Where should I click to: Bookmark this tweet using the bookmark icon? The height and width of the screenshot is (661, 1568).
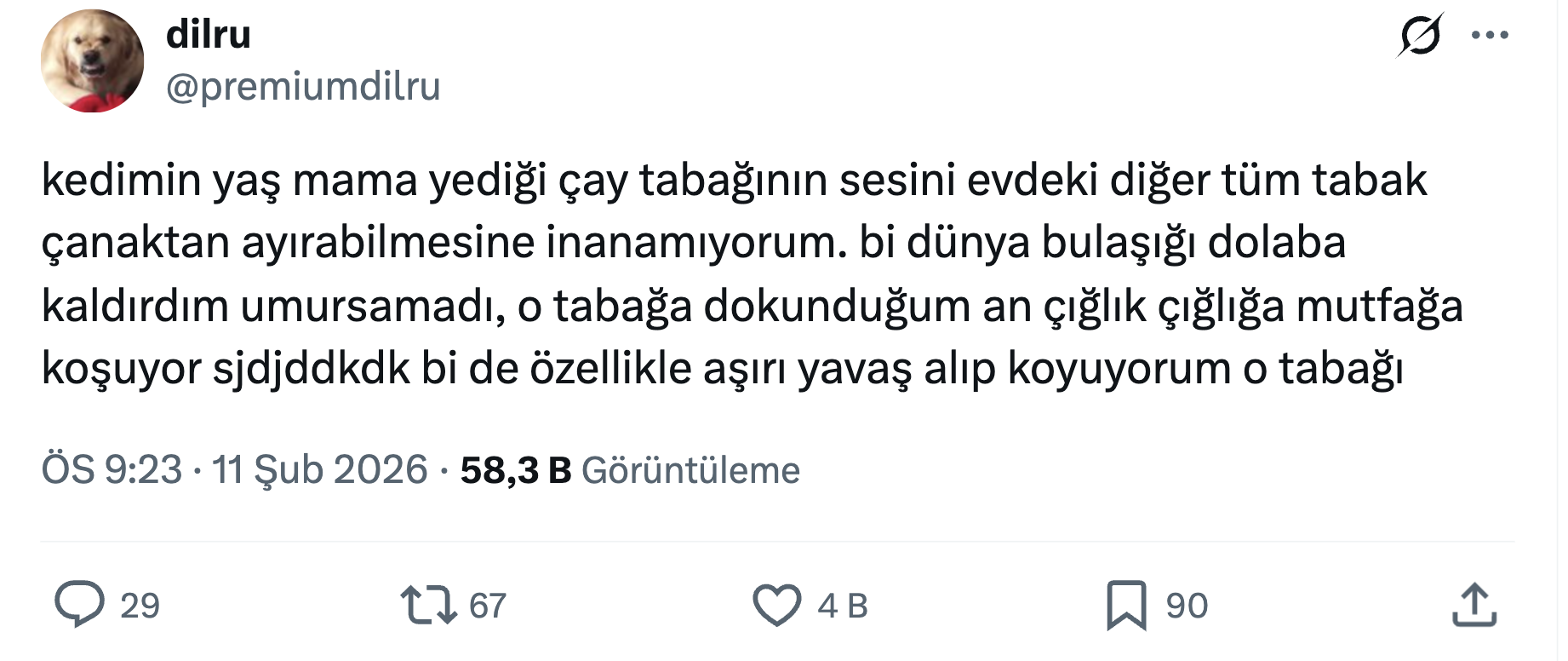tap(1126, 605)
